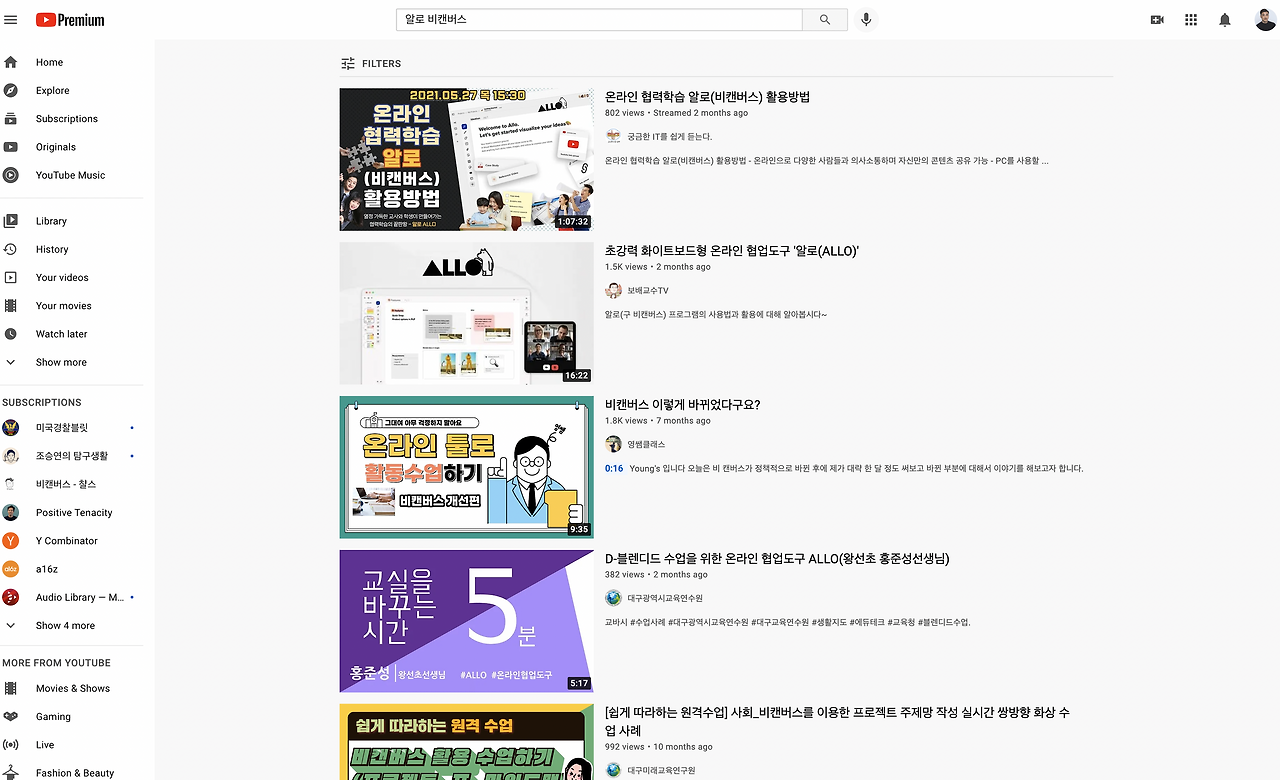Click the Live broadcast icon
1280x780 pixels.
(11, 745)
